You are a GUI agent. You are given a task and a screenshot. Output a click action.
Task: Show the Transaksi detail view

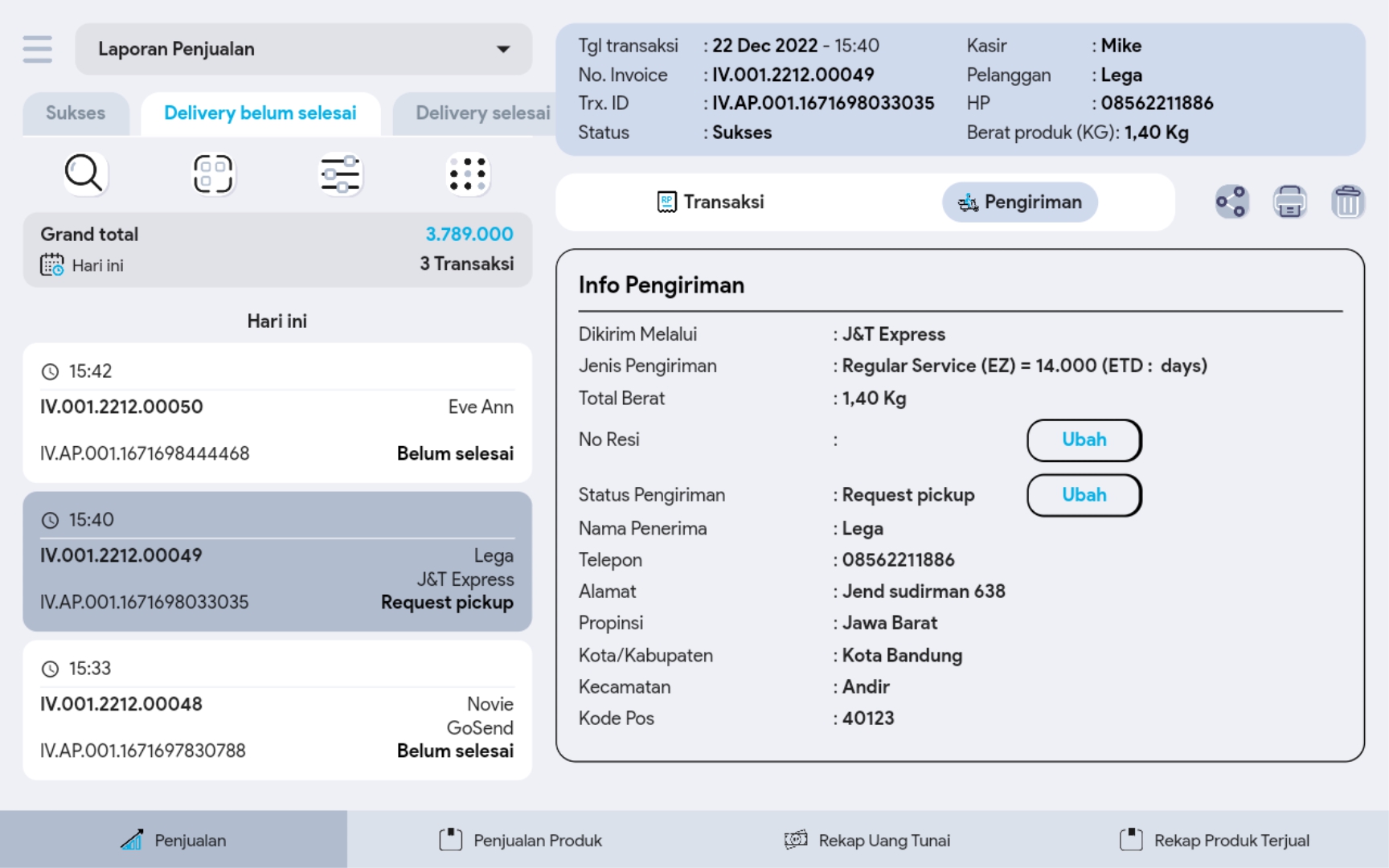[711, 202]
